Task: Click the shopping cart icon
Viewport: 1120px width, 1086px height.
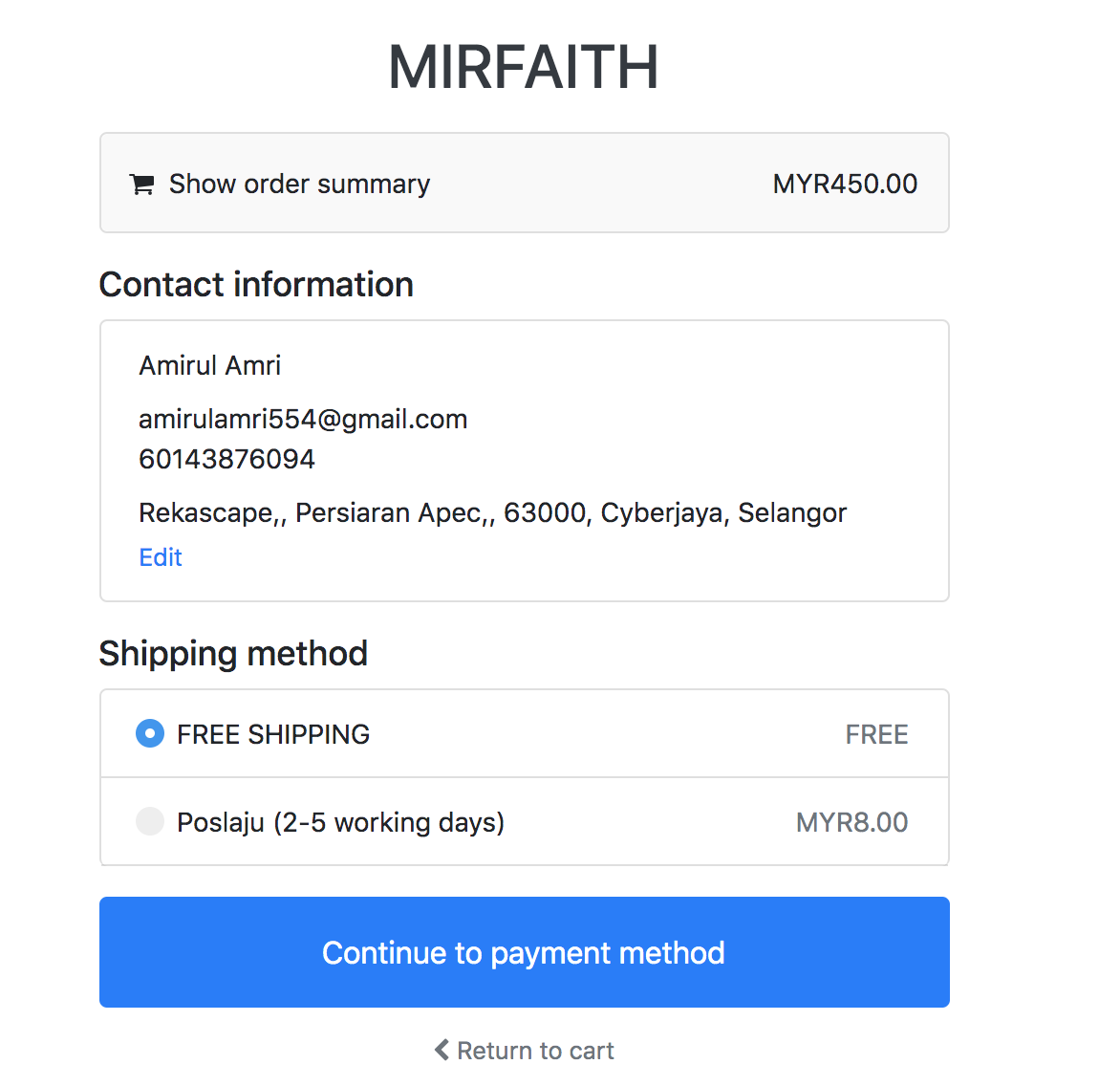Action: (x=141, y=185)
